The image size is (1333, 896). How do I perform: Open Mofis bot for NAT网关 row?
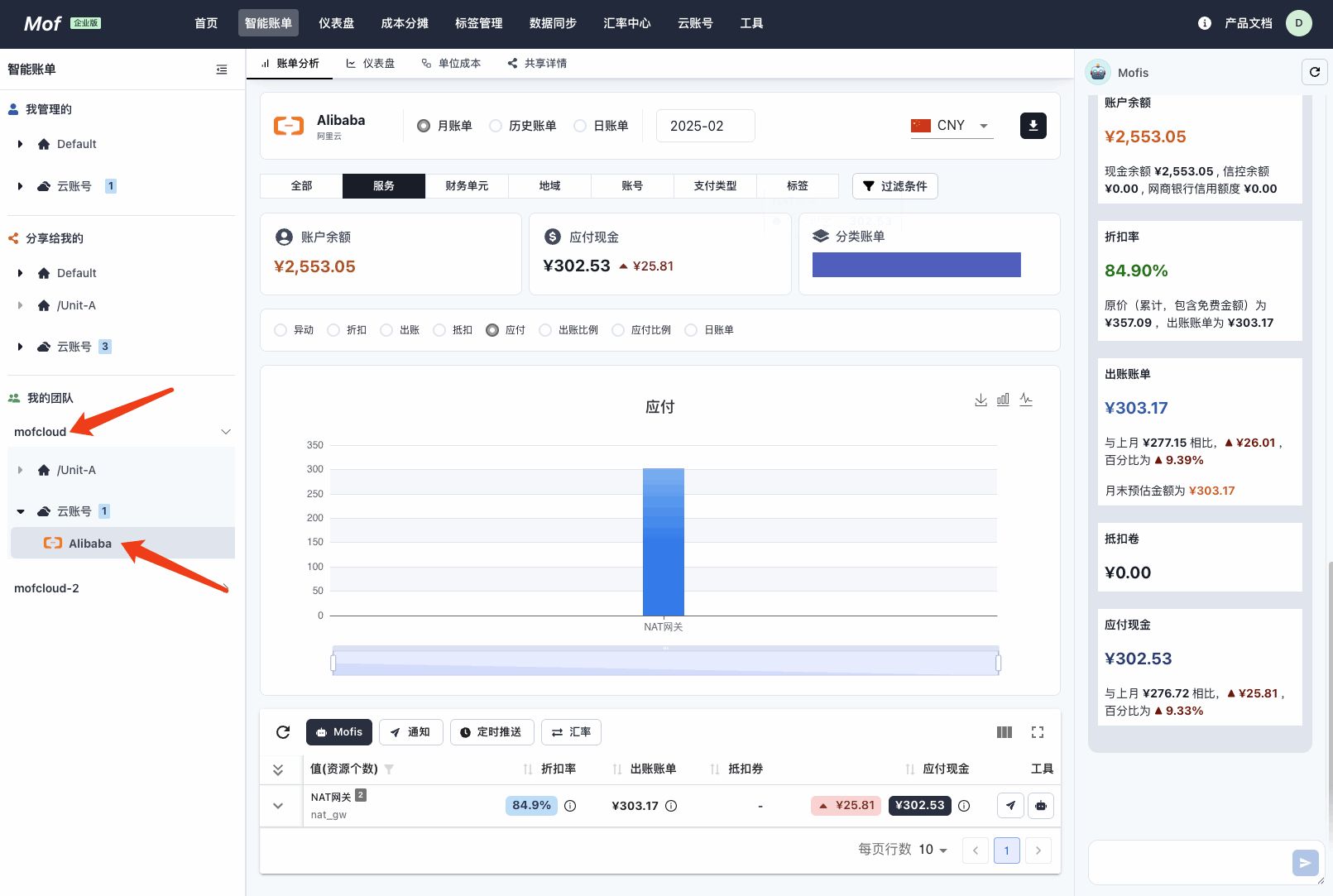pyautogui.click(x=1041, y=806)
